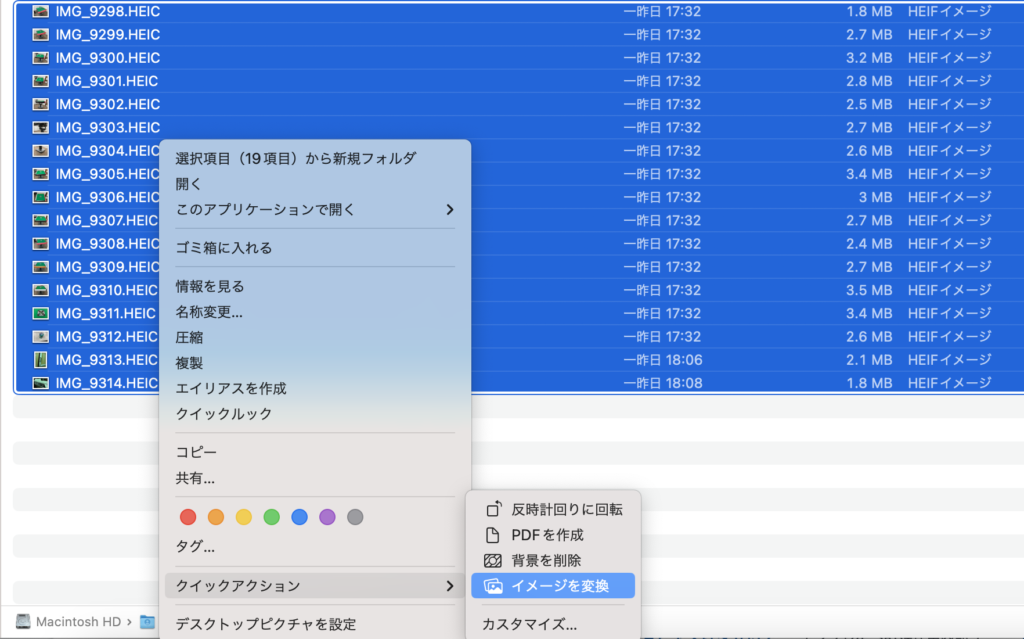Choose 名称変更... in the context menu
Viewport: 1024px width, 639px height.
pyautogui.click(x=209, y=312)
